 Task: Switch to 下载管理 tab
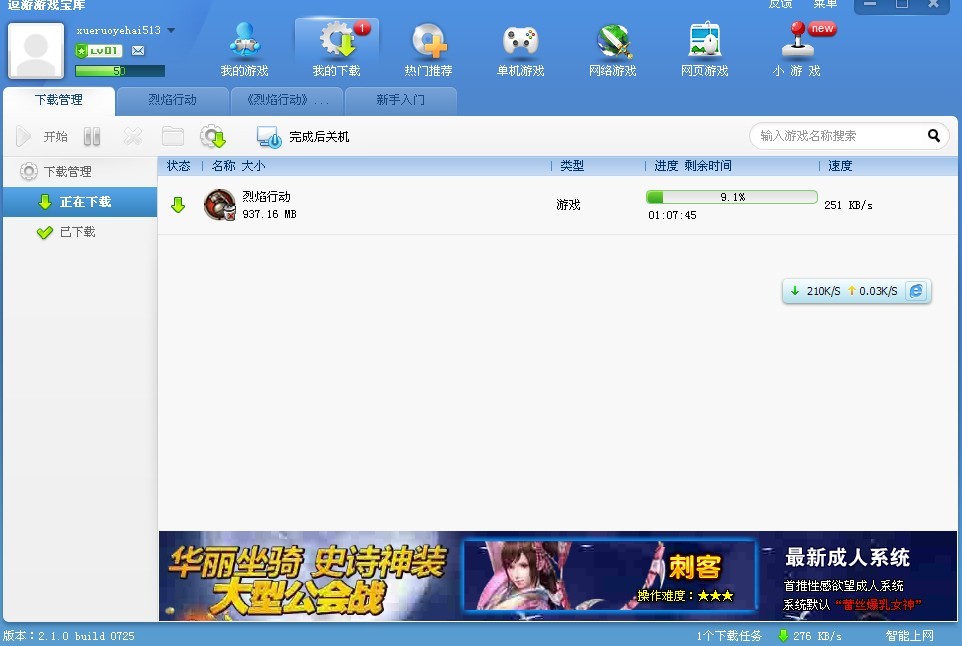[59, 100]
